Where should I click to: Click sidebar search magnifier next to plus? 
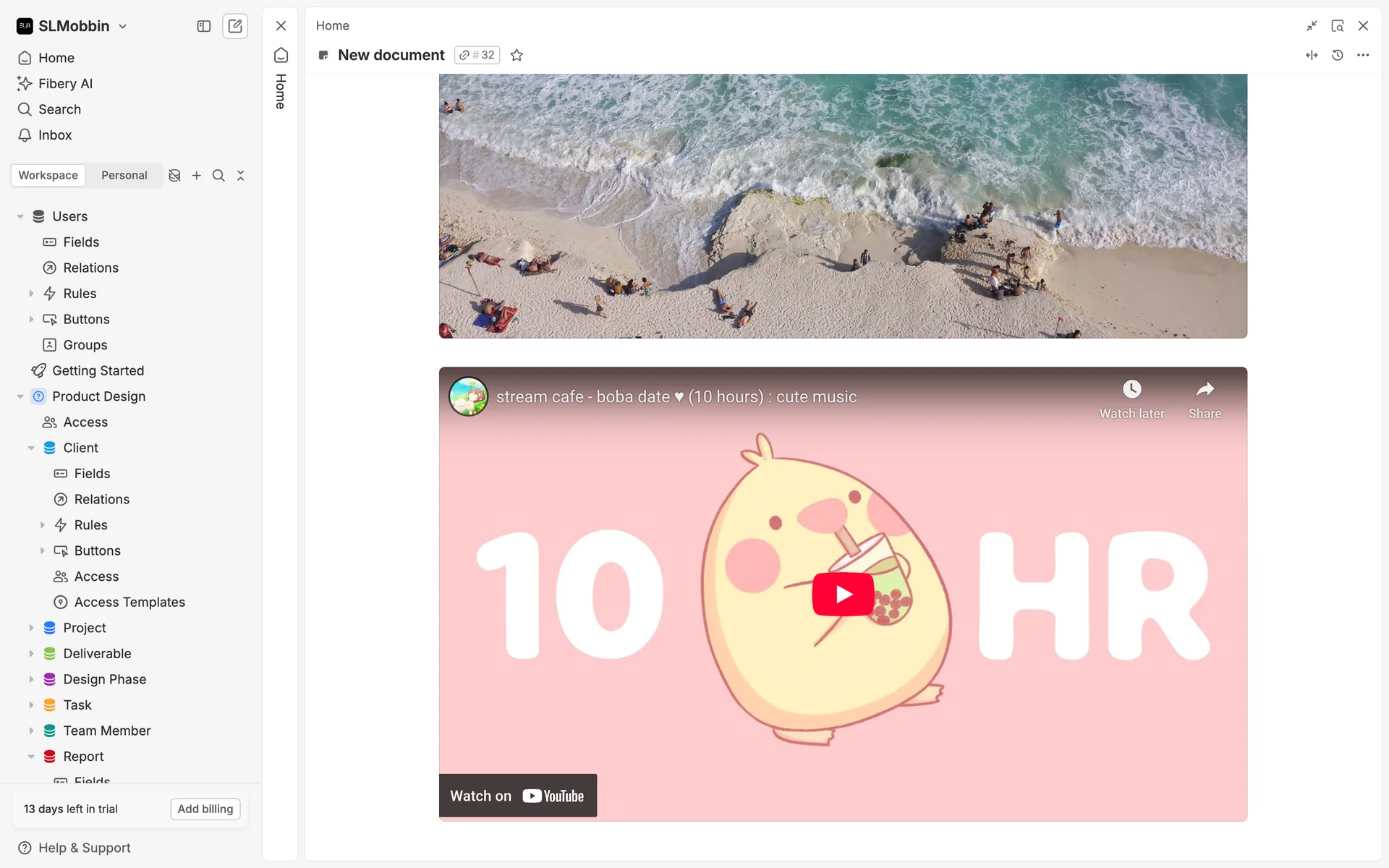218,175
